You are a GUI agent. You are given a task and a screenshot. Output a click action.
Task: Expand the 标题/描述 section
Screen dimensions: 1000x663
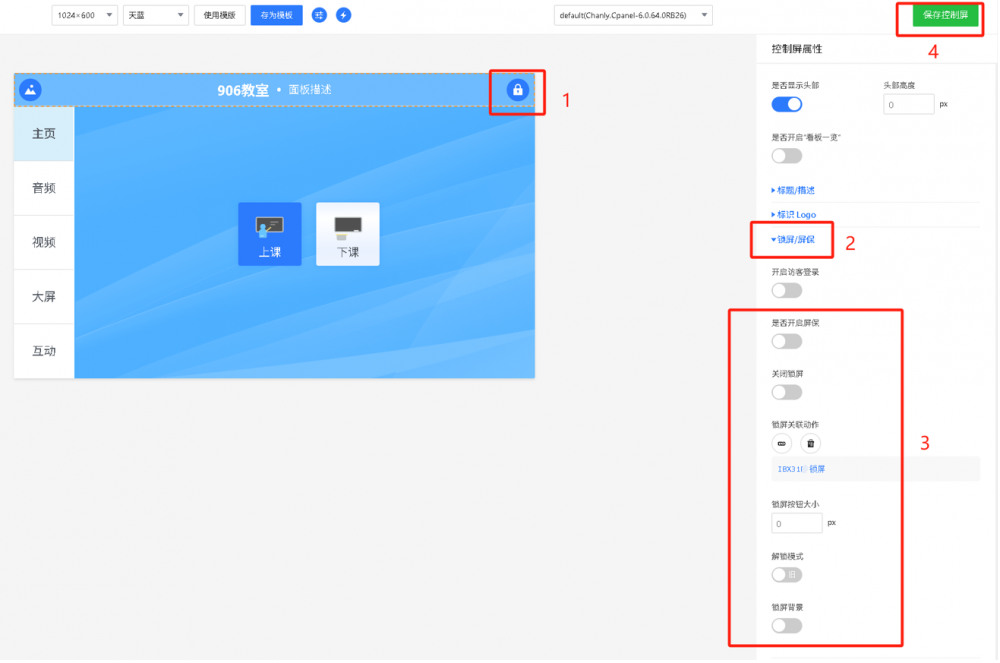point(795,190)
